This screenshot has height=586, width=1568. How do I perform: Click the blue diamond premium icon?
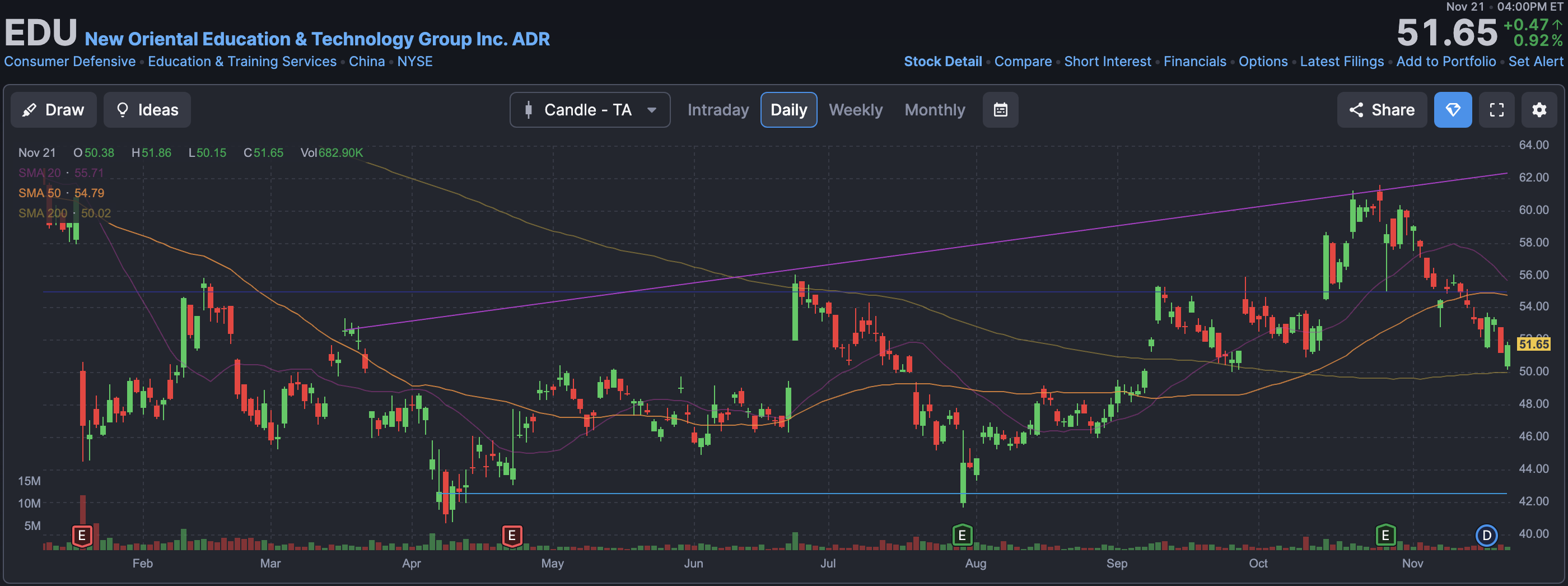pyautogui.click(x=1452, y=110)
